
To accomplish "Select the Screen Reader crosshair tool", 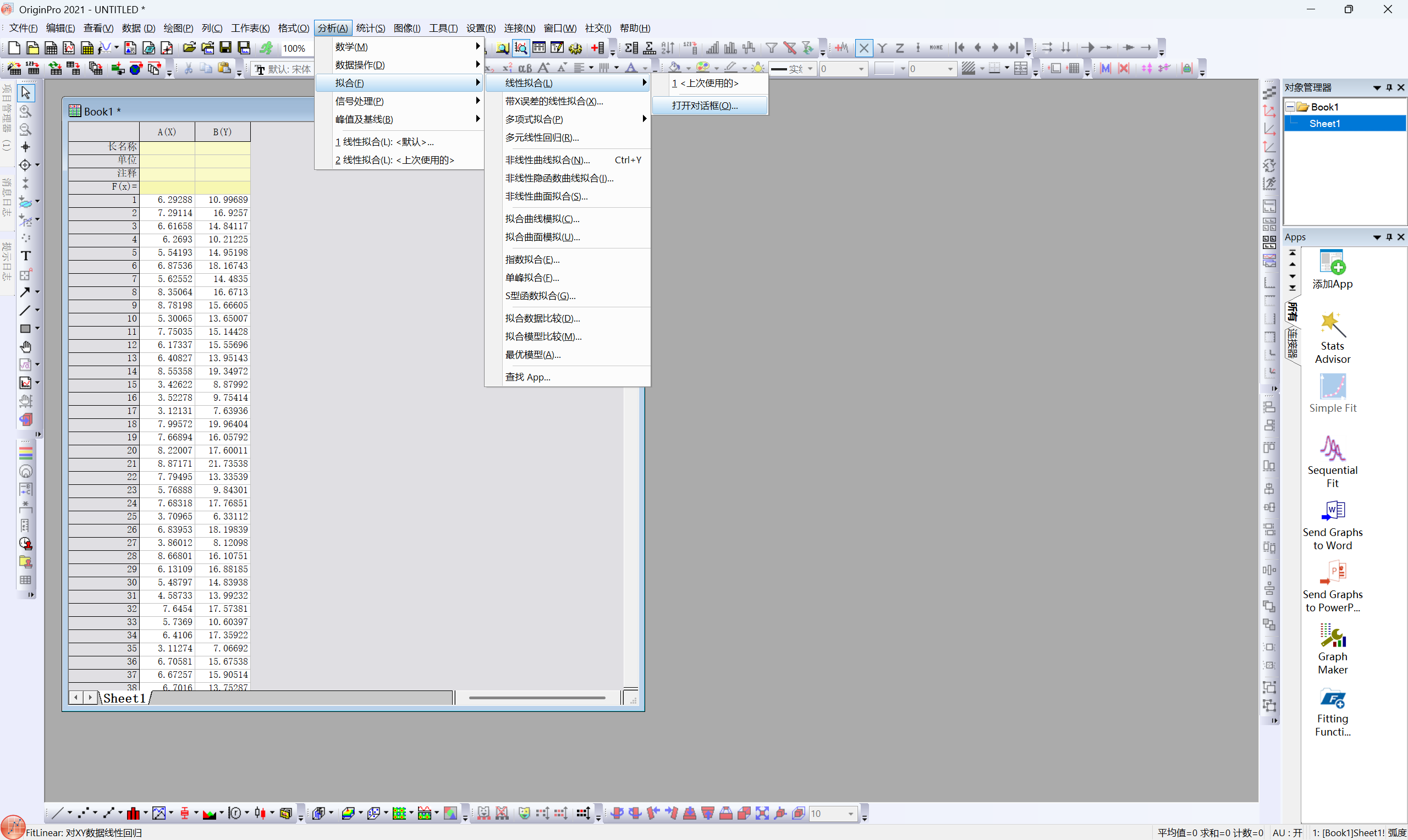I will click(x=25, y=147).
